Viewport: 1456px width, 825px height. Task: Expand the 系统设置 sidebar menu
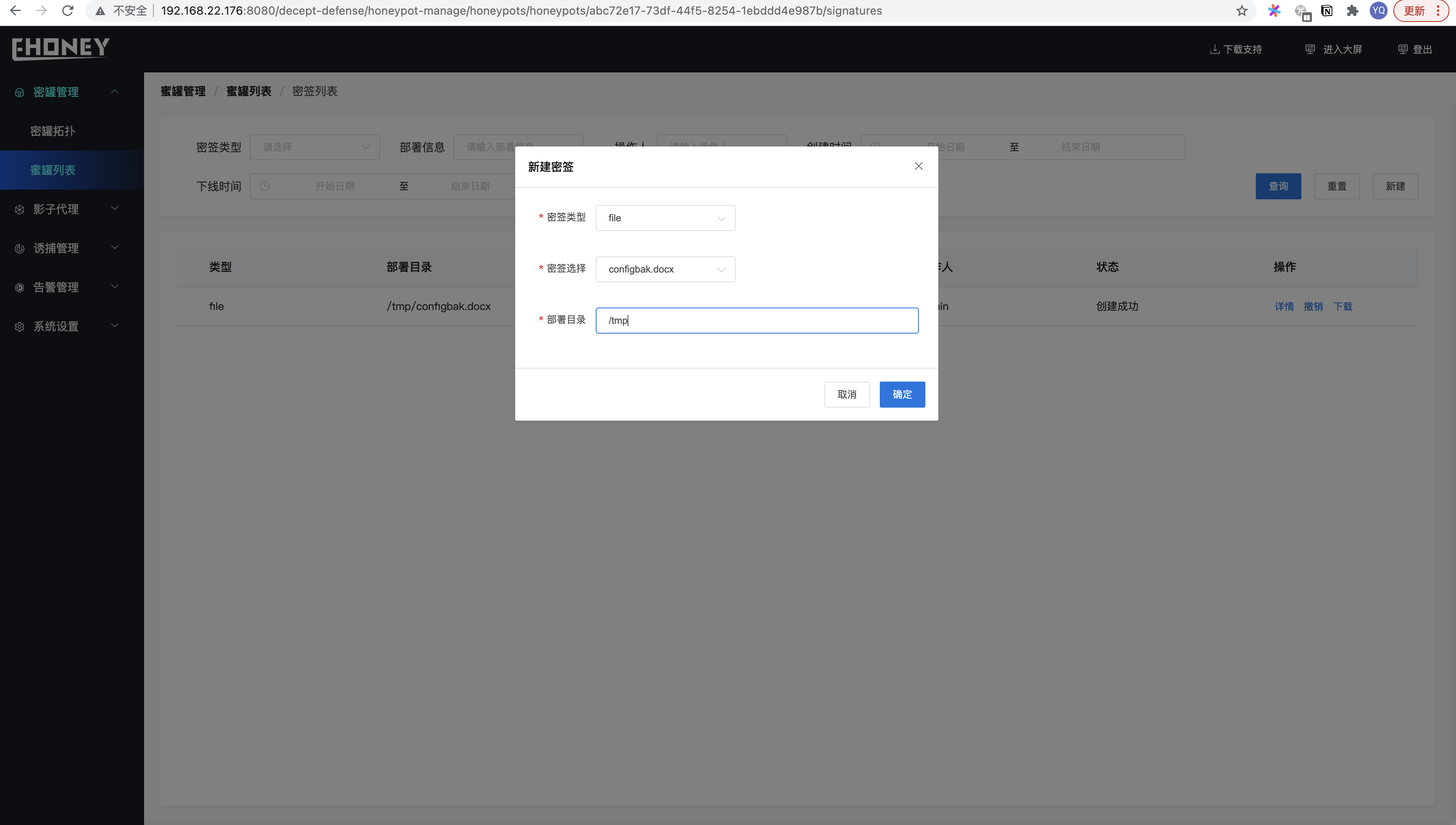pos(72,326)
